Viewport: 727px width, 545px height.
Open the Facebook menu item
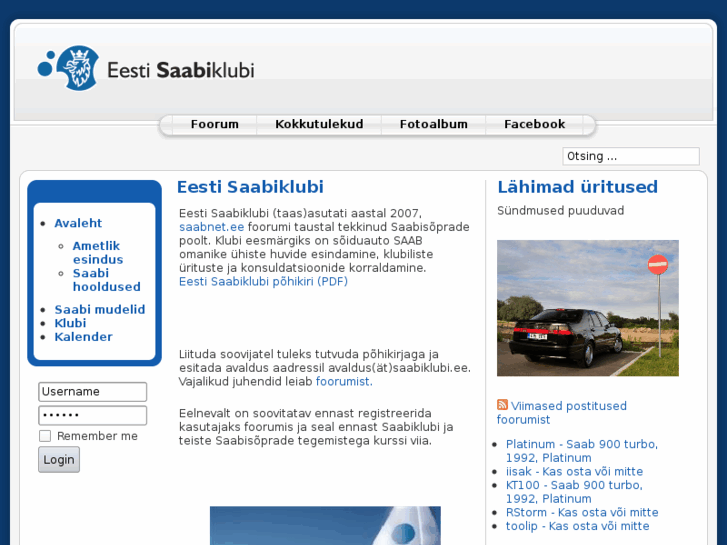pyautogui.click(x=535, y=124)
